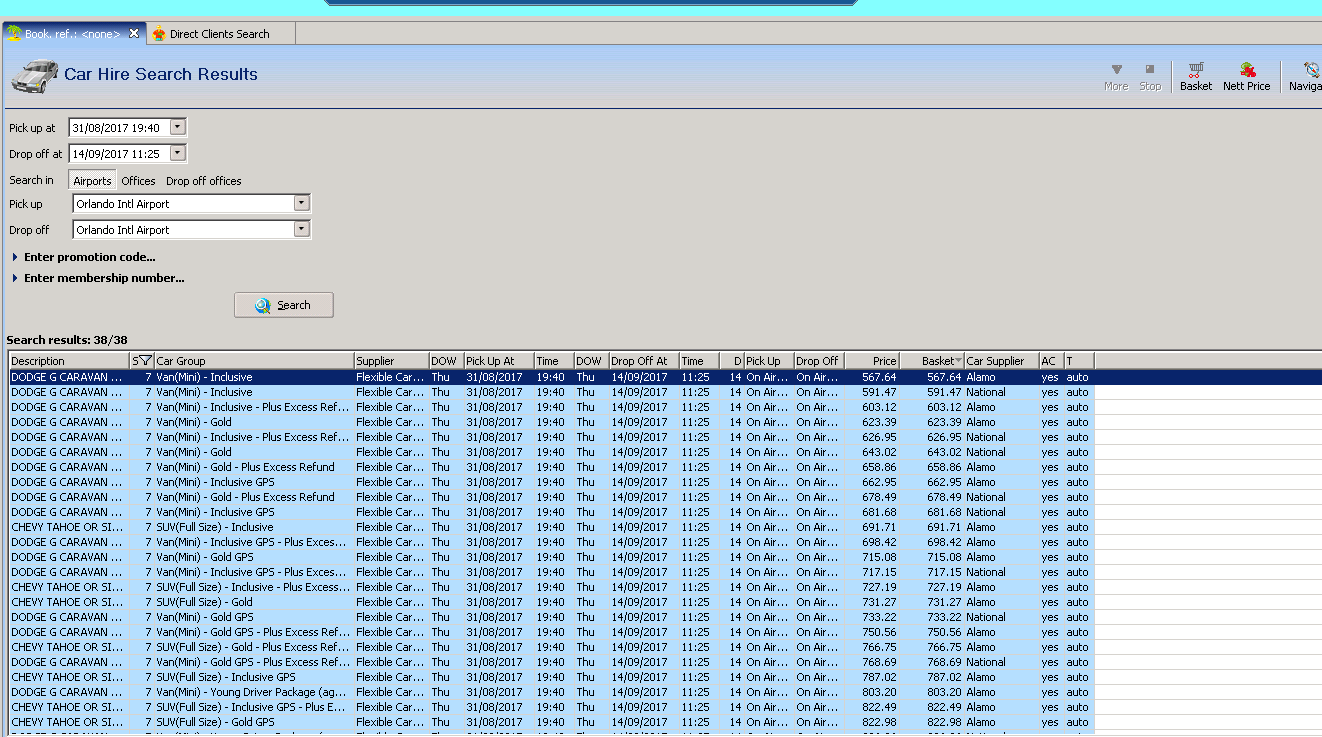Select the result row priced 626.95

pyautogui.click(x=551, y=437)
